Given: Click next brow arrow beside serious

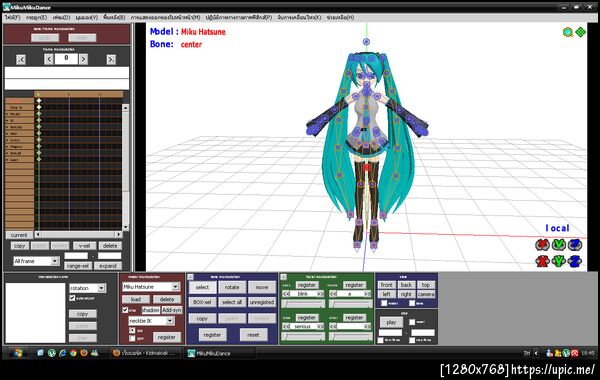Looking at the screenshot, I should click(x=320, y=326).
